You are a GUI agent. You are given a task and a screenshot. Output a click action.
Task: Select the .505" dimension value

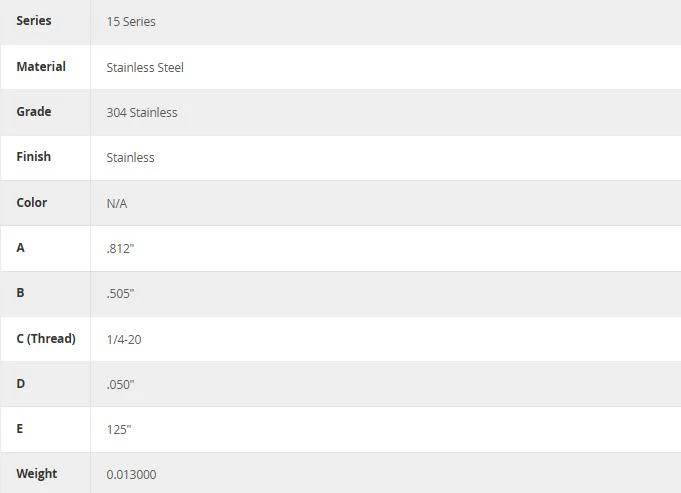120,294
